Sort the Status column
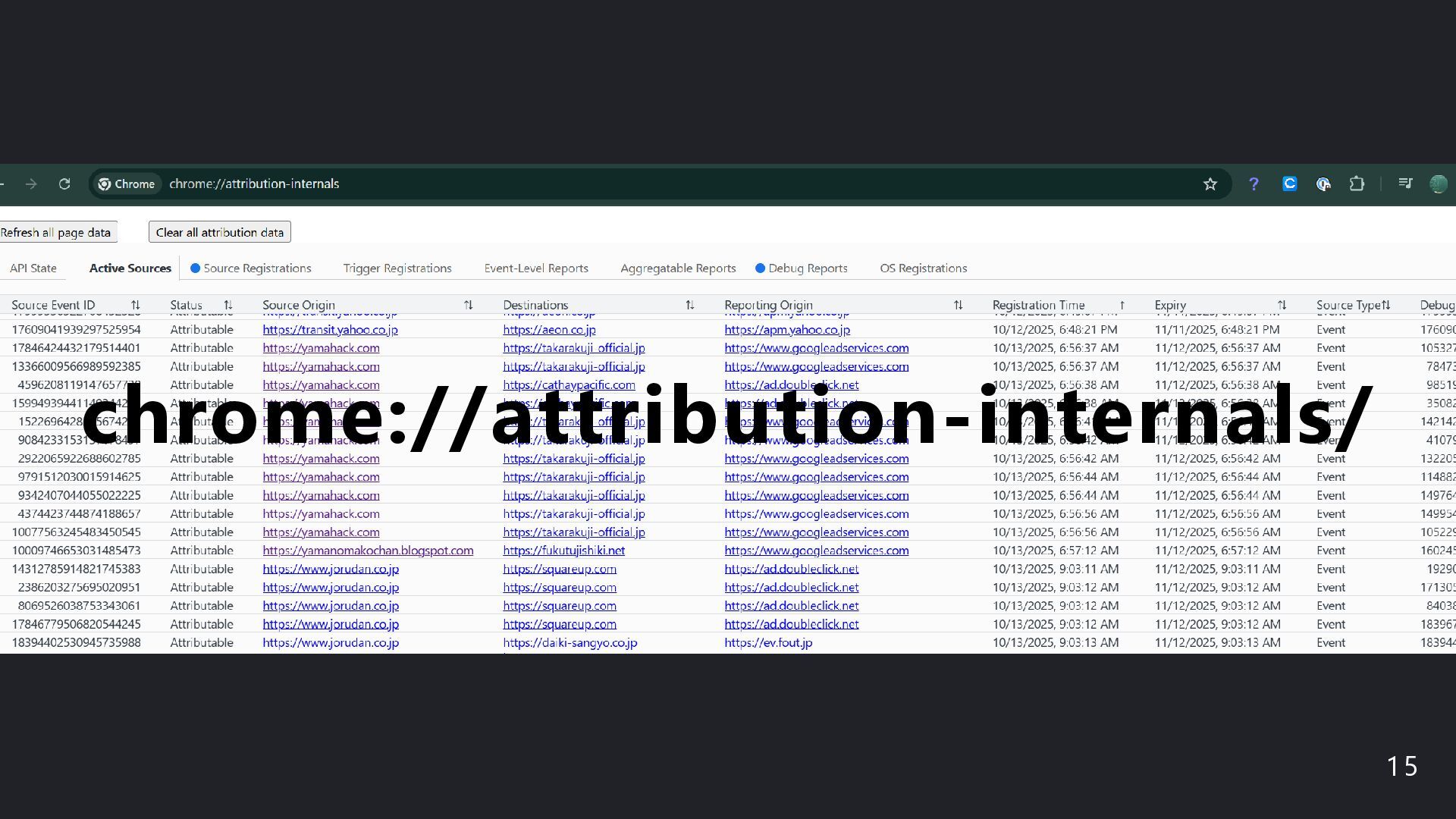This screenshot has width=1456, height=819. click(227, 305)
